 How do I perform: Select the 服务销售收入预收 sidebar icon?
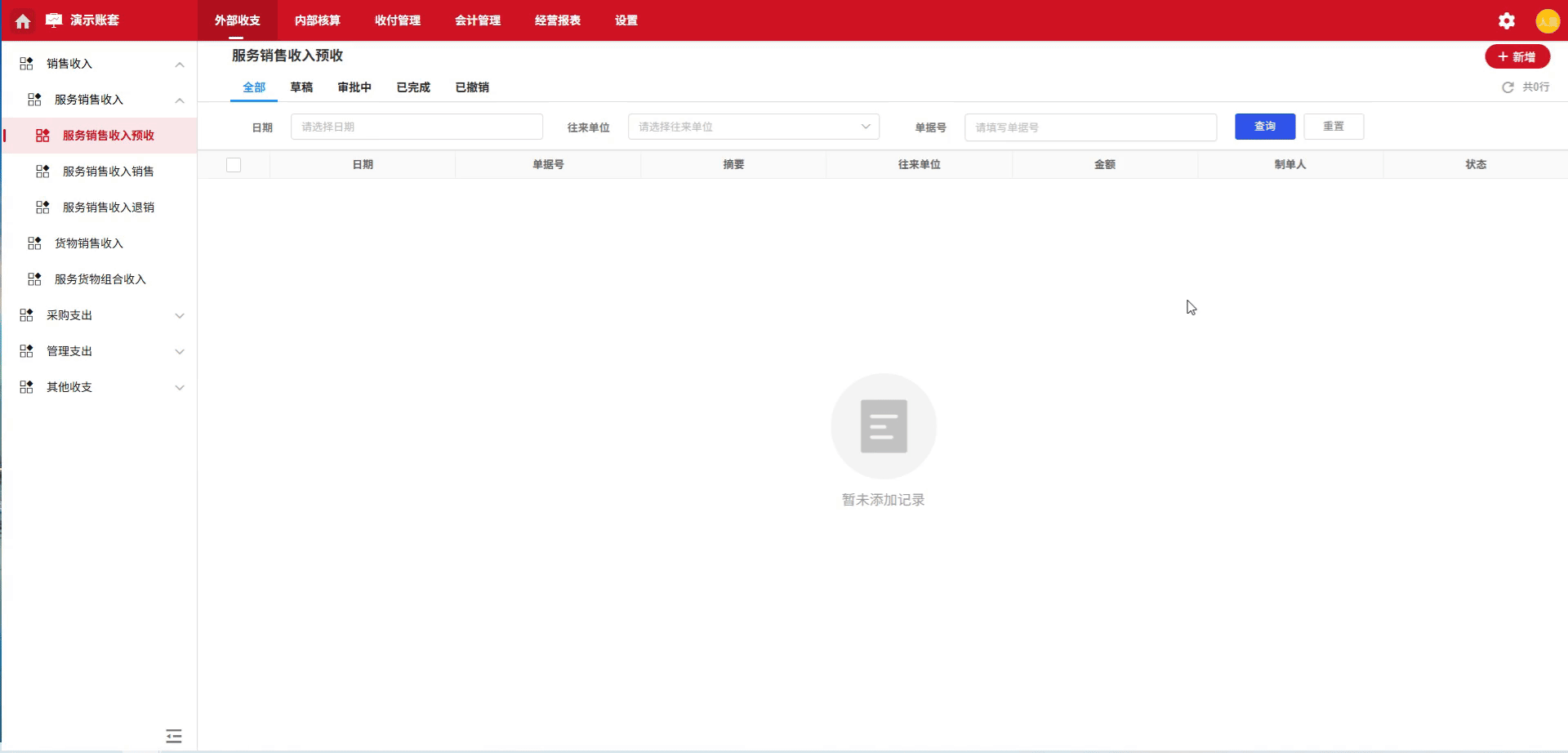[42, 136]
